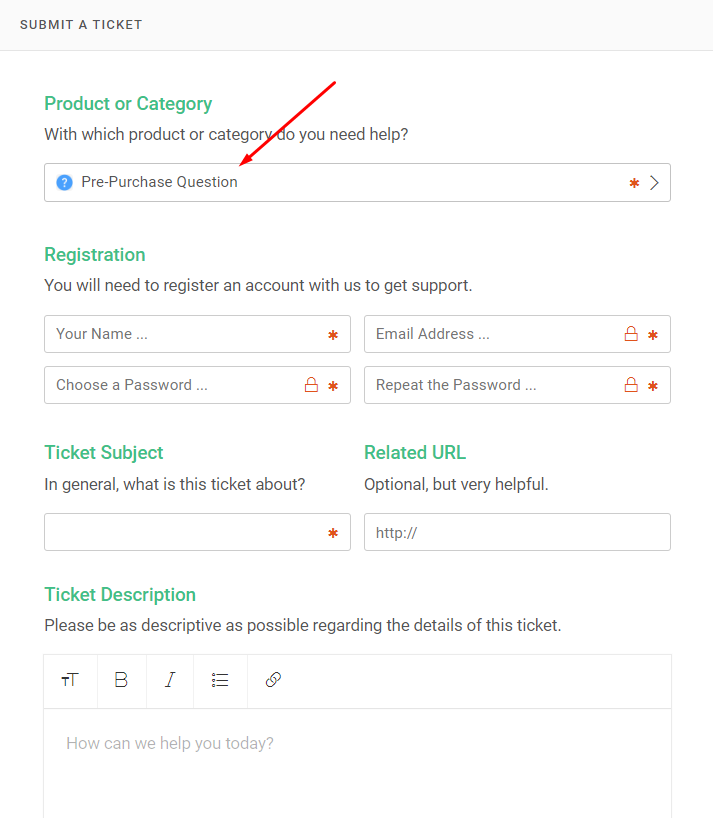Click the Your Name input field
The height and width of the screenshot is (818, 713).
[197, 334]
